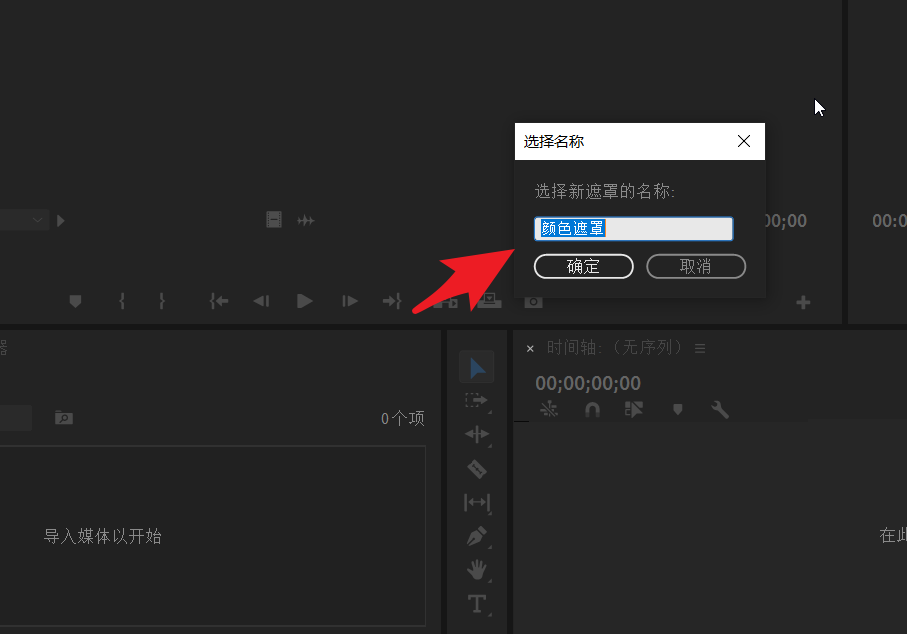Select the Razor tool
Screen dimensions: 907x634
tap(477, 468)
